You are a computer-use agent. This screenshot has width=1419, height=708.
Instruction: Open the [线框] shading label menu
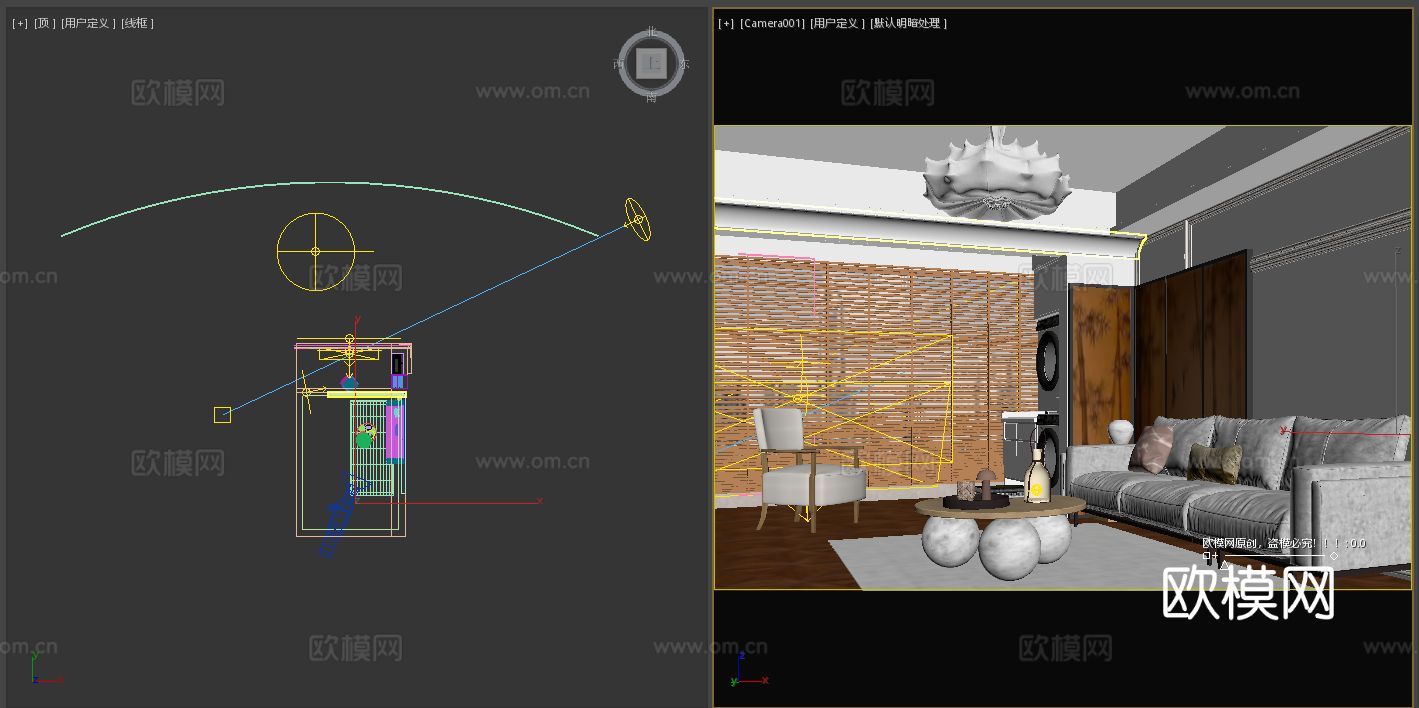(x=137, y=22)
